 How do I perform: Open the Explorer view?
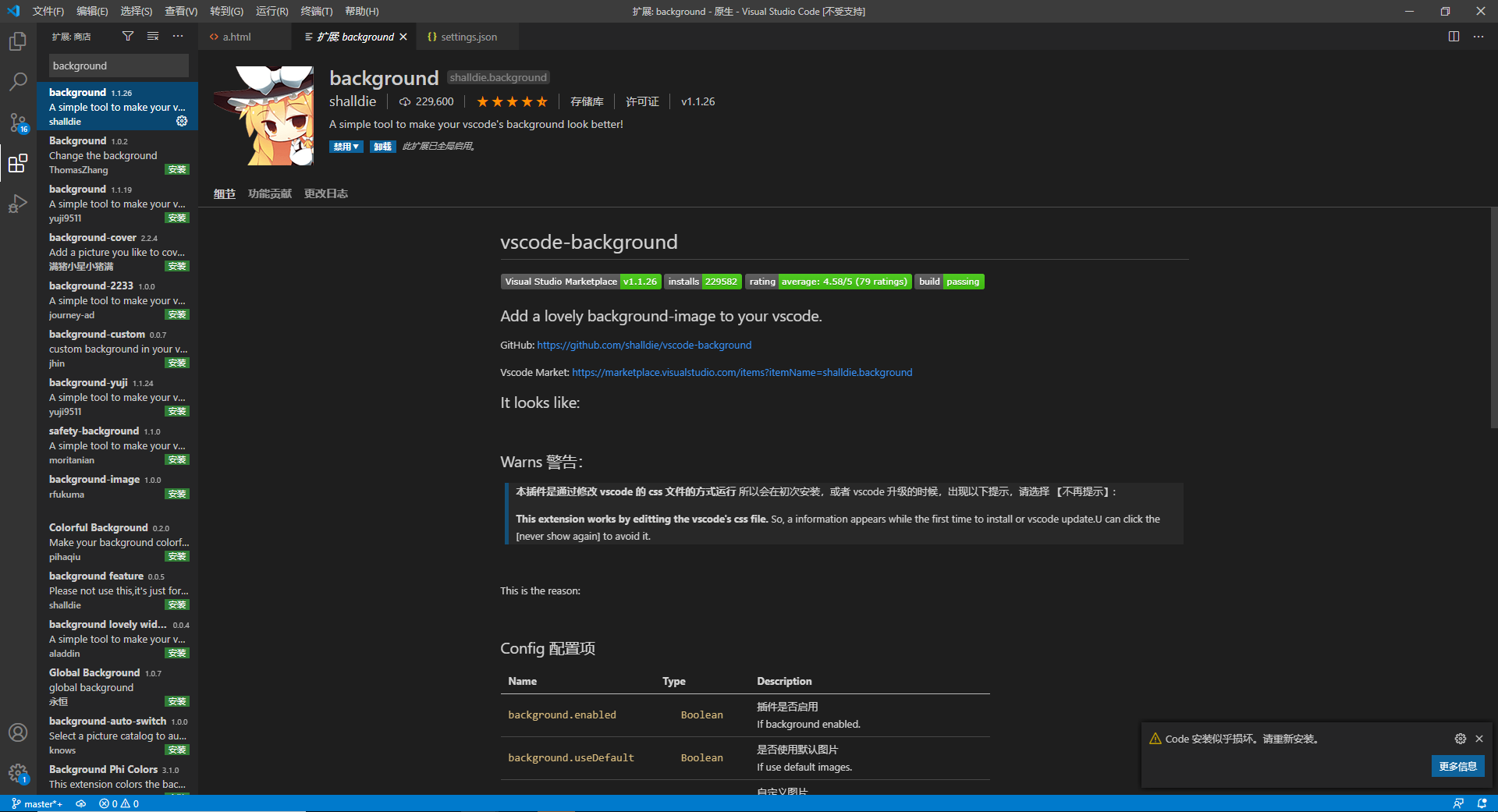pos(17,41)
